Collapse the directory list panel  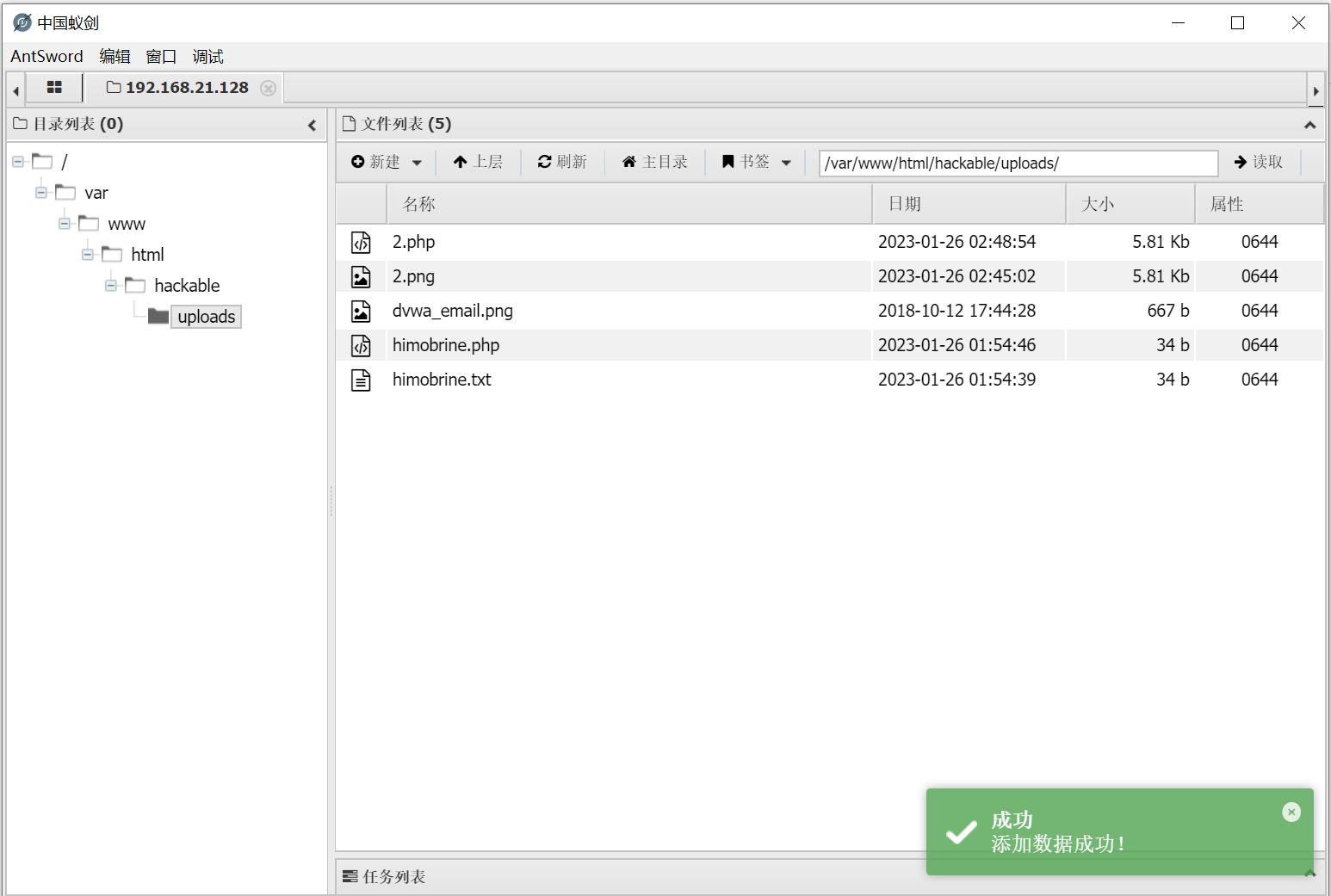[x=312, y=126]
